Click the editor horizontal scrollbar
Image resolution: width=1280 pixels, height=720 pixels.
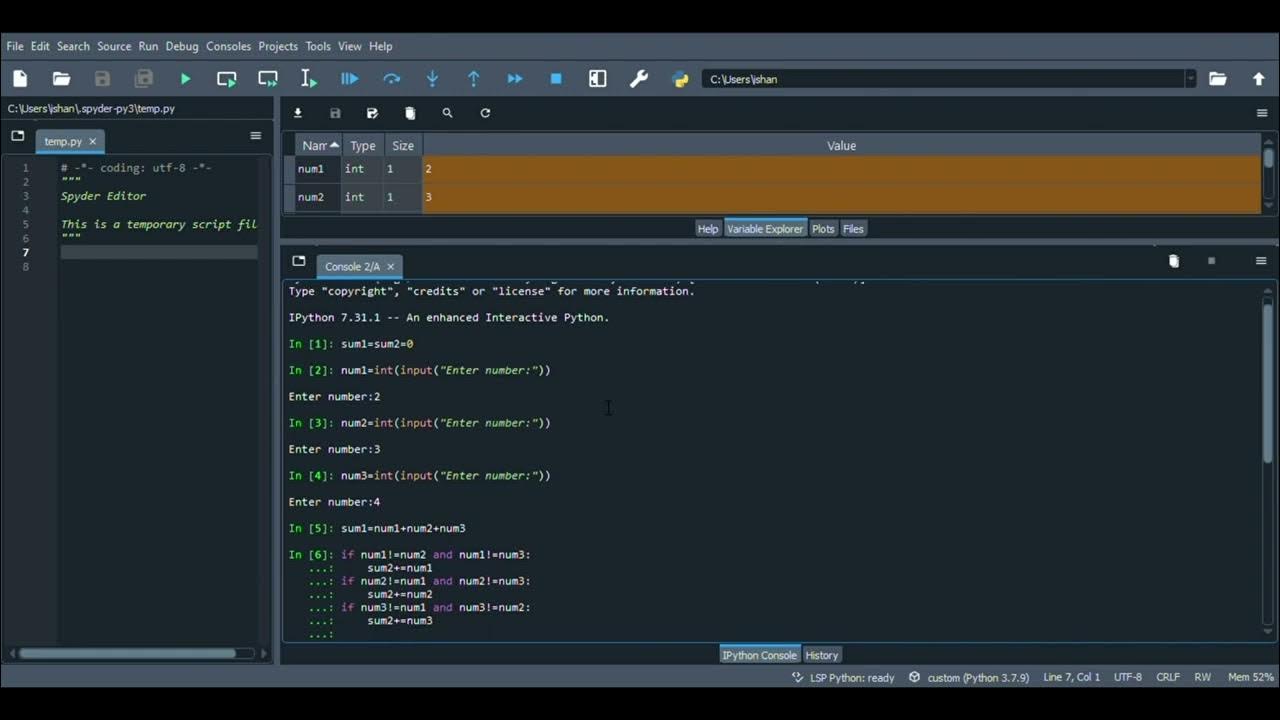[x=128, y=654]
